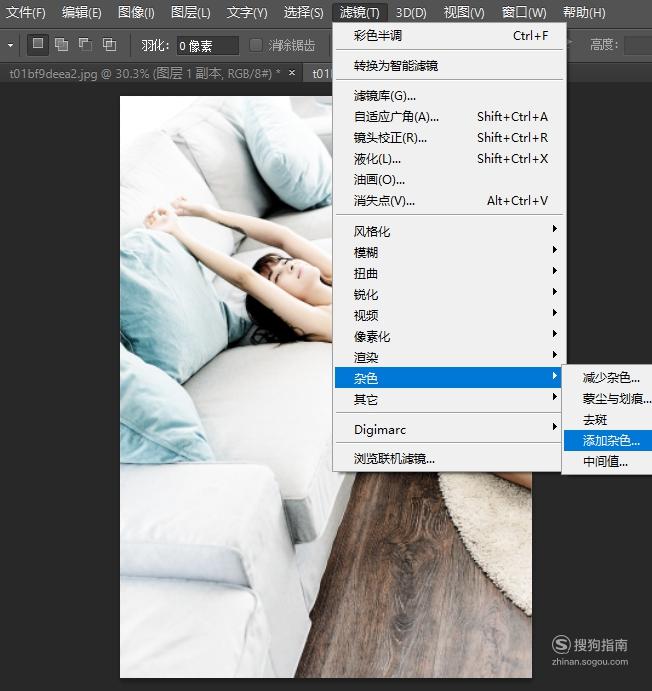Open the 图像(I) menu
This screenshot has height=691, width=652.
(x=136, y=12)
